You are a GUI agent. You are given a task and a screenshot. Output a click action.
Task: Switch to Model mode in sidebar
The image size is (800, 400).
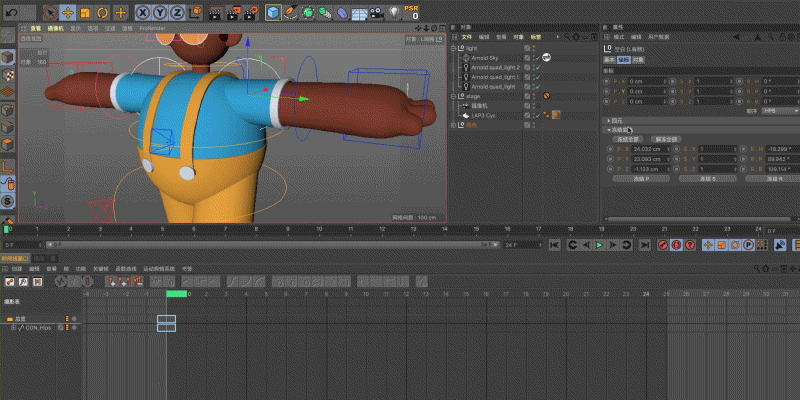(x=8, y=58)
